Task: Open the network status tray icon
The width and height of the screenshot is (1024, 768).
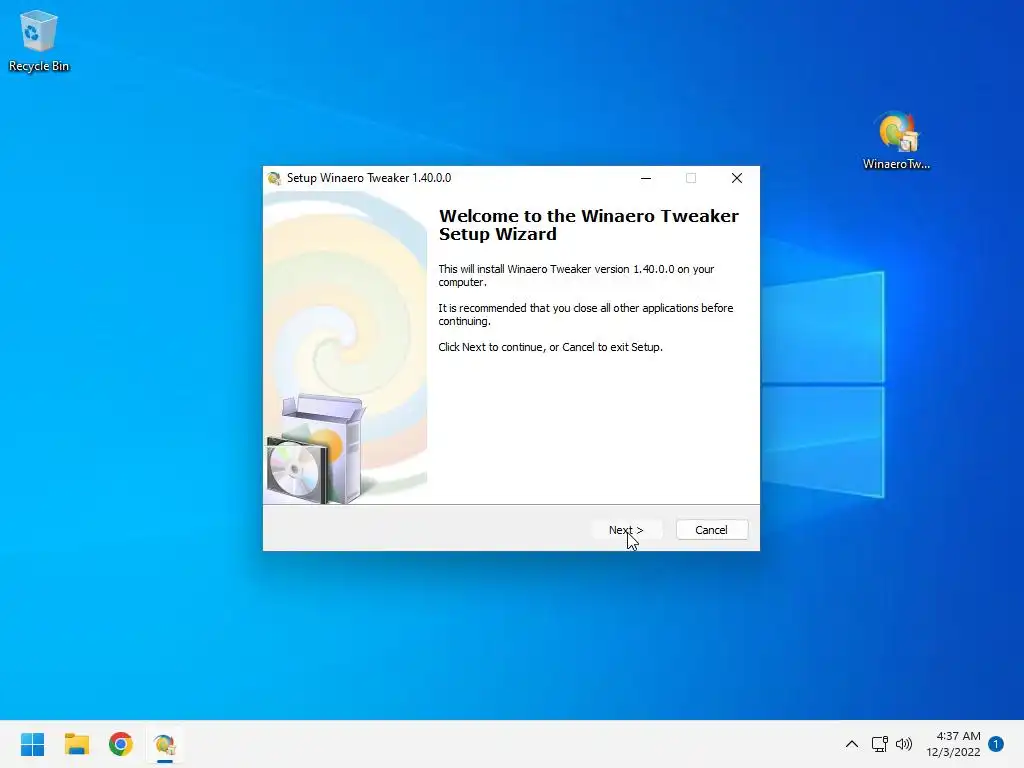Action: click(880, 744)
